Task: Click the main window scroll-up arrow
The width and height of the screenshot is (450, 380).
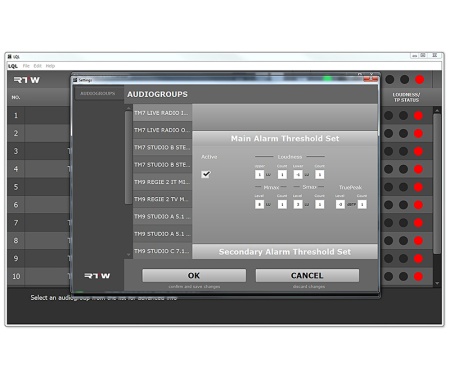Action: point(437,110)
